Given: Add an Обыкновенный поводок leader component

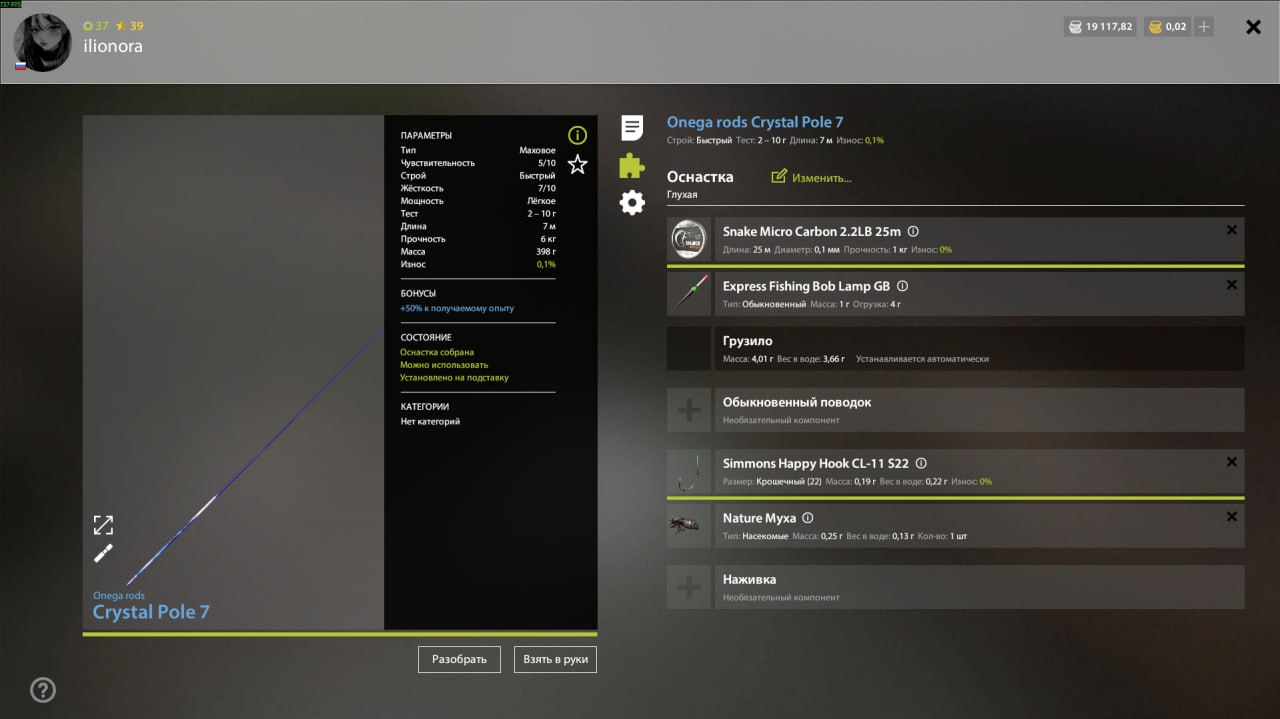Looking at the screenshot, I should 689,410.
